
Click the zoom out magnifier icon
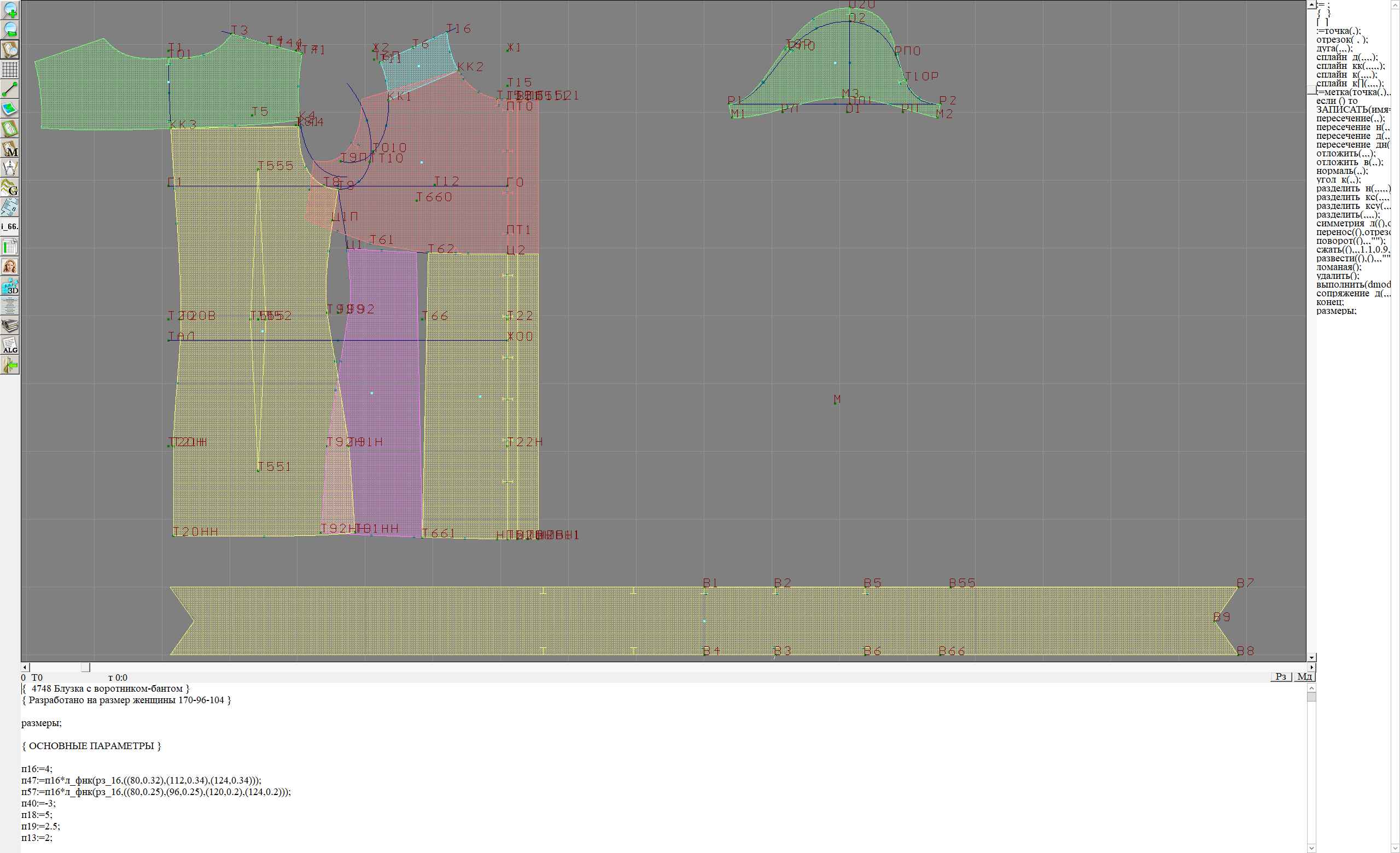(10, 30)
